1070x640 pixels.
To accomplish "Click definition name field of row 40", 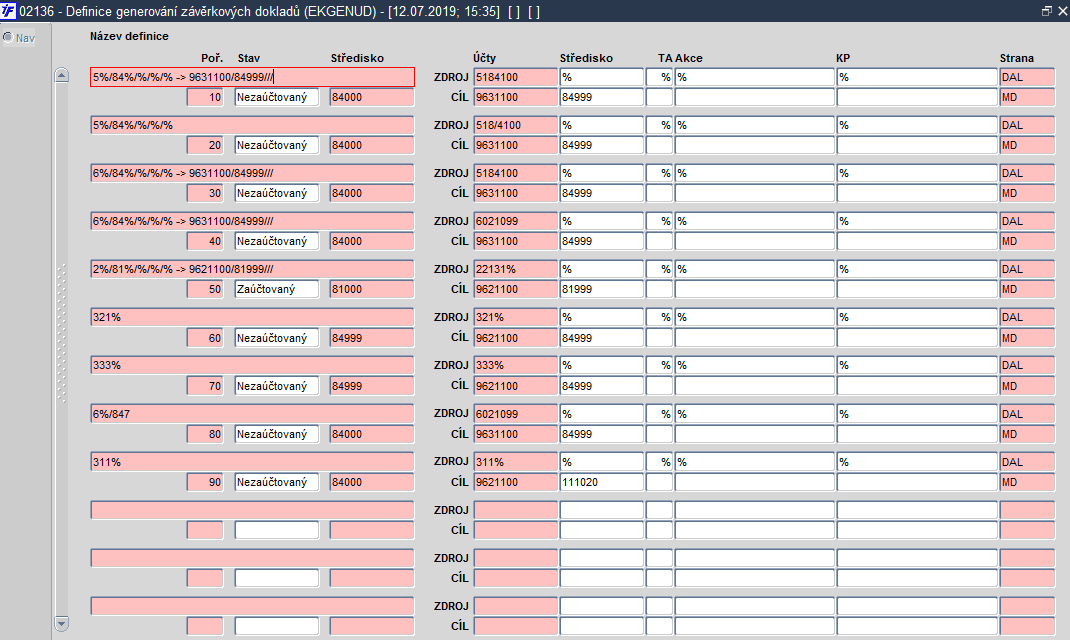I will click(252, 221).
